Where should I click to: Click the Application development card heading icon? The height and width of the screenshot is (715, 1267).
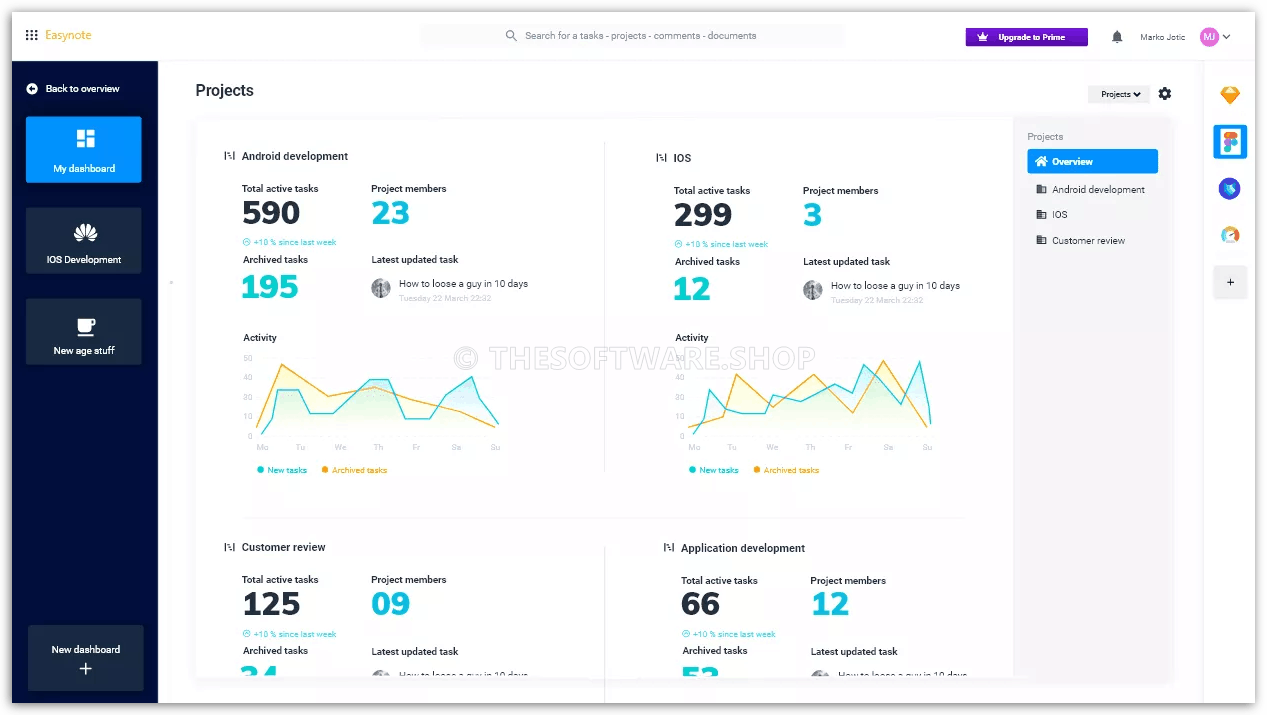pyautogui.click(x=668, y=548)
